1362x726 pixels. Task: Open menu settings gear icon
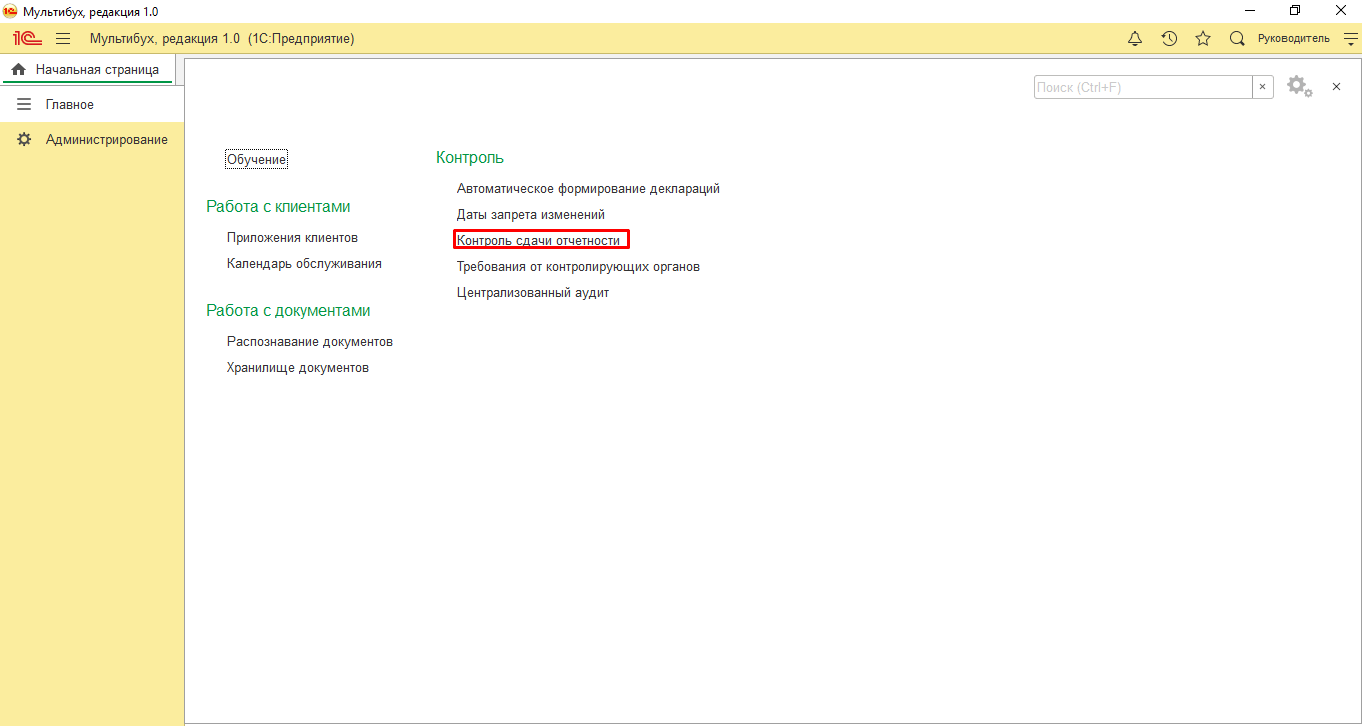(x=1299, y=87)
